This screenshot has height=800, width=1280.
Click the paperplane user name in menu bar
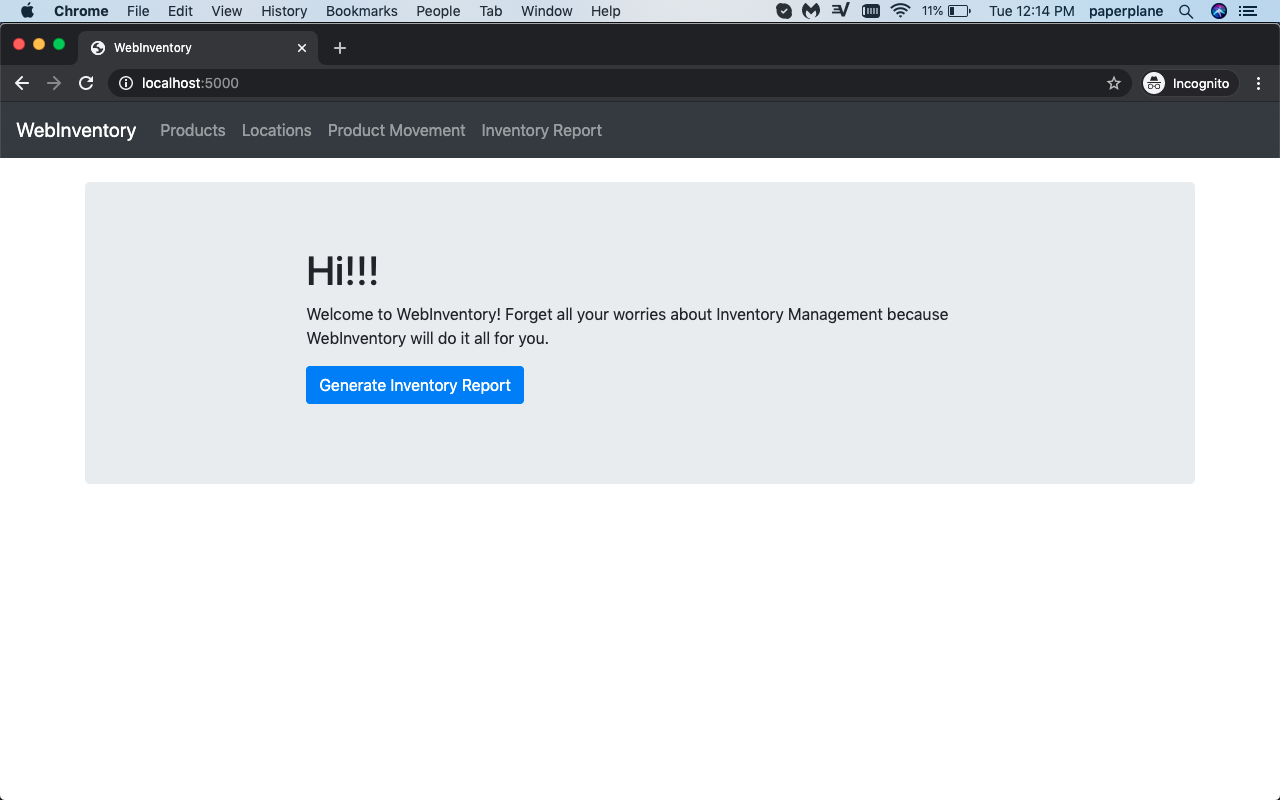pyautogui.click(x=1126, y=11)
